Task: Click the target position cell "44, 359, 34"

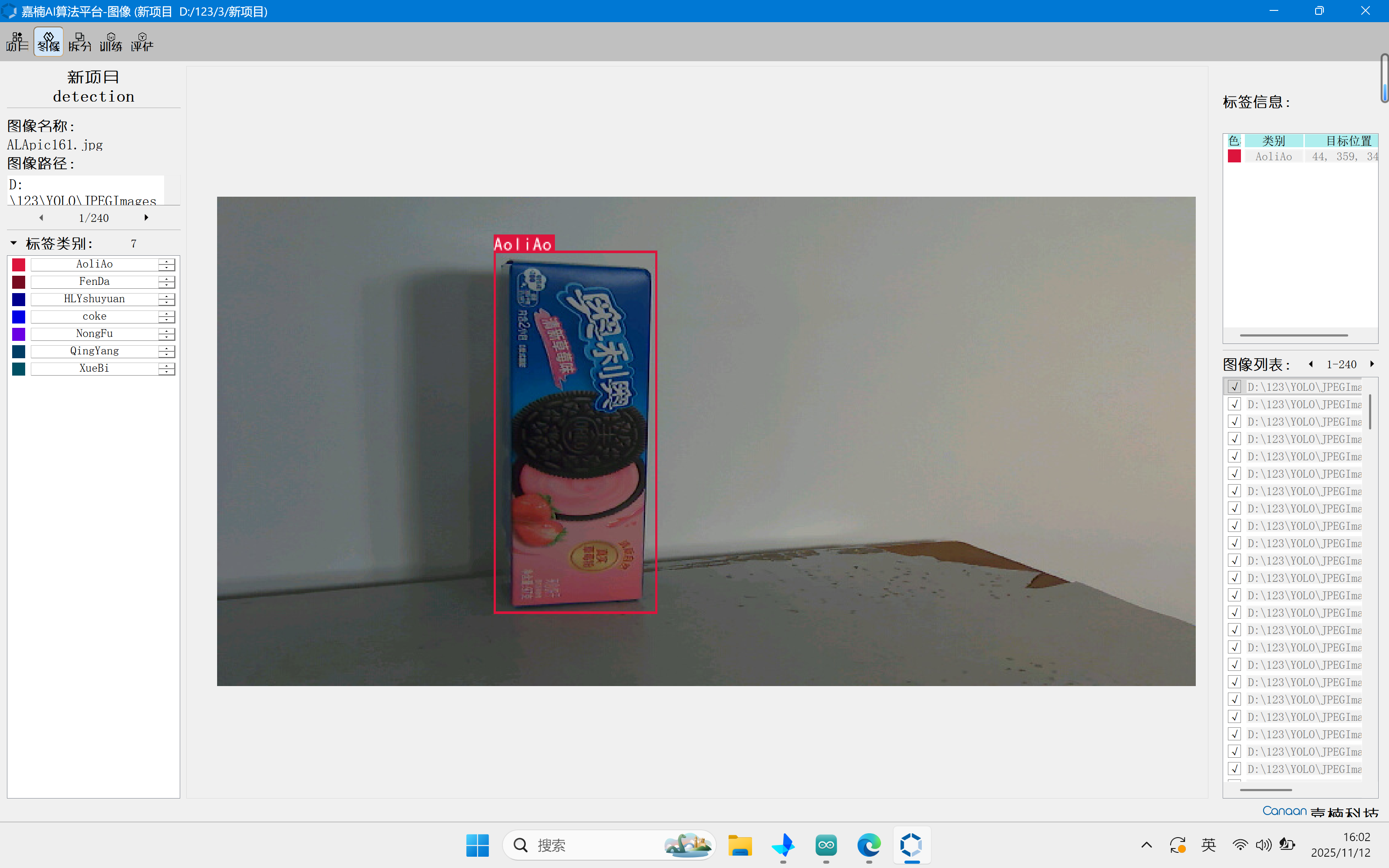Action: [x=1342, y=157]
